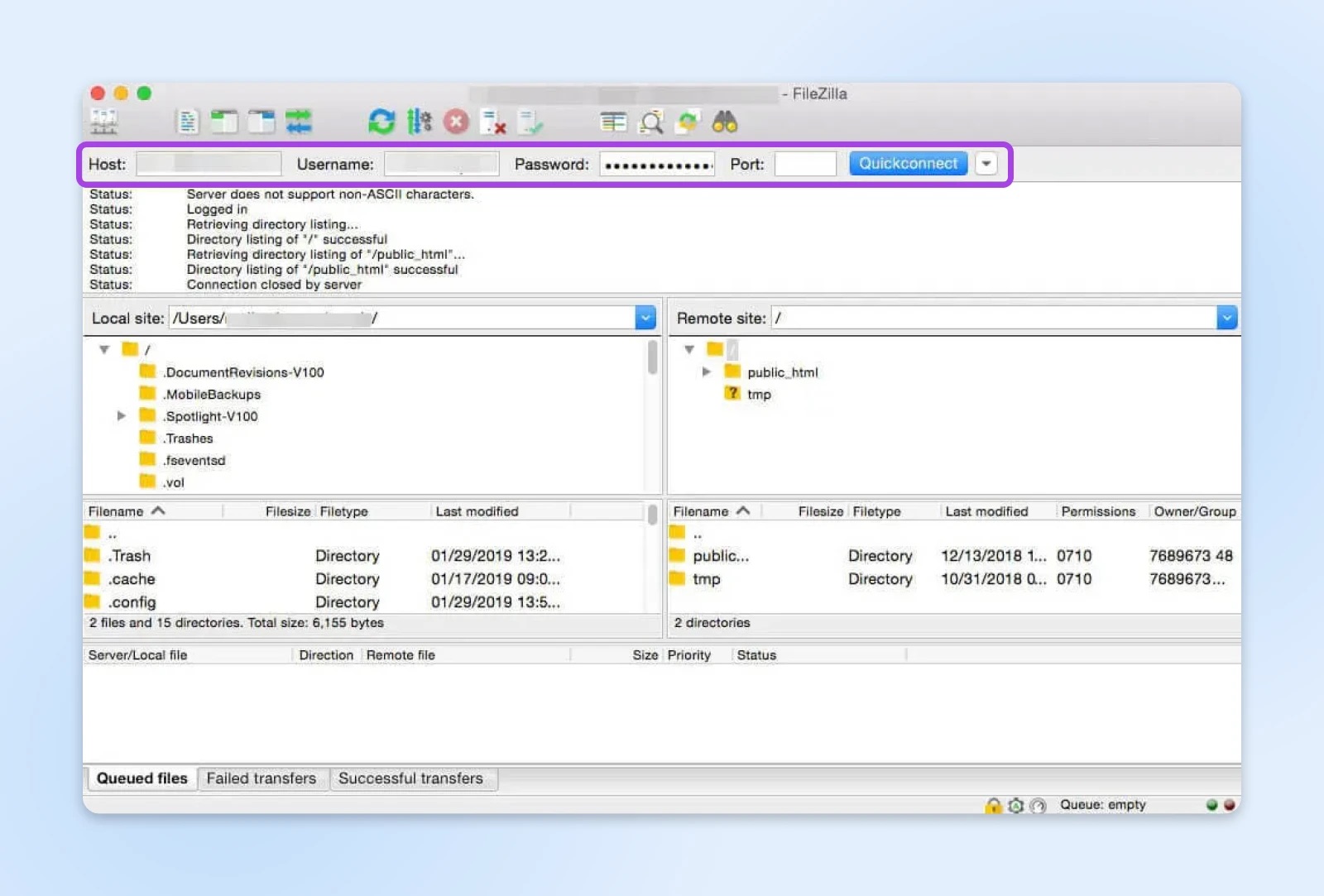Open the Local site path dropdown
The width and height of the screenshot is (1324, 896).
click(x=645, y=318)
